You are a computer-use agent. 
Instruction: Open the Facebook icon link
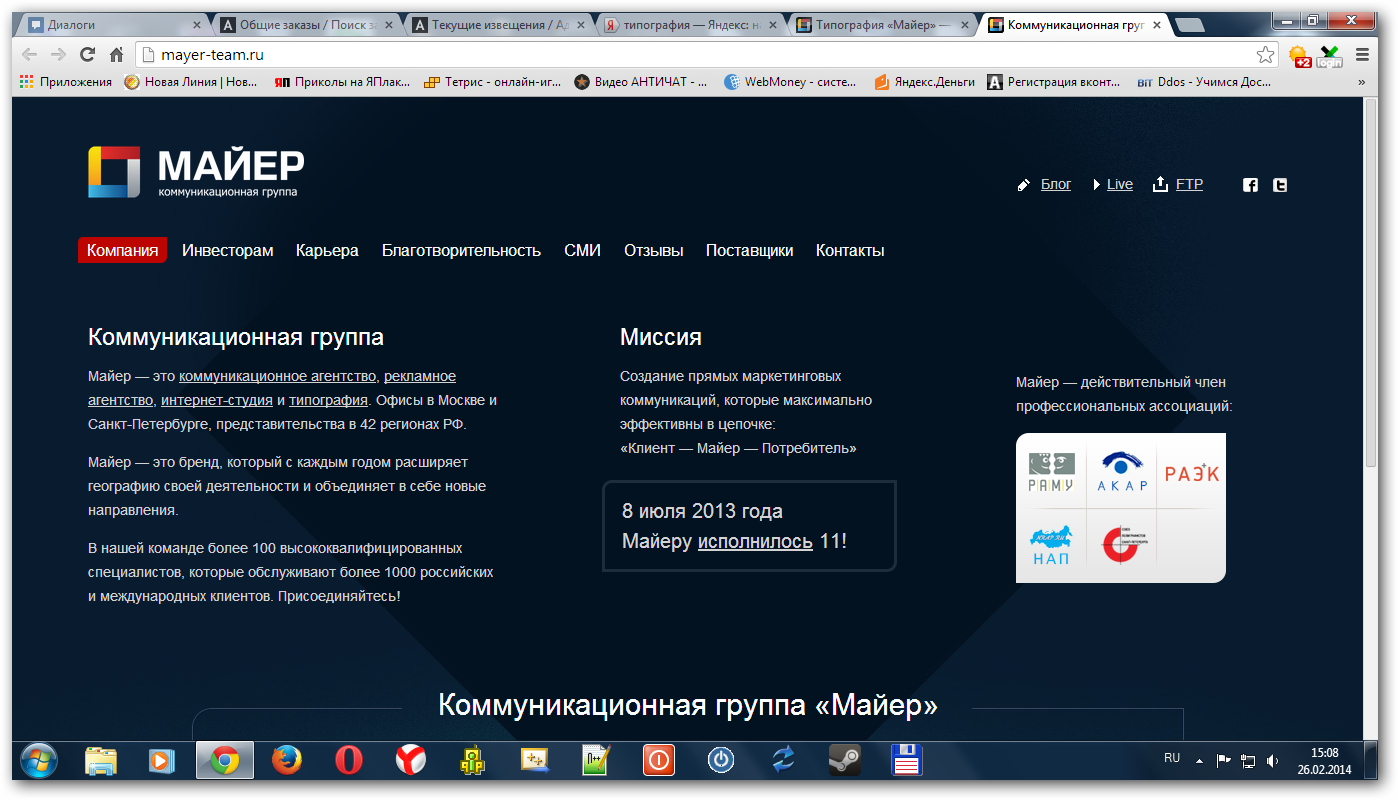click(x=1250, y=184)
